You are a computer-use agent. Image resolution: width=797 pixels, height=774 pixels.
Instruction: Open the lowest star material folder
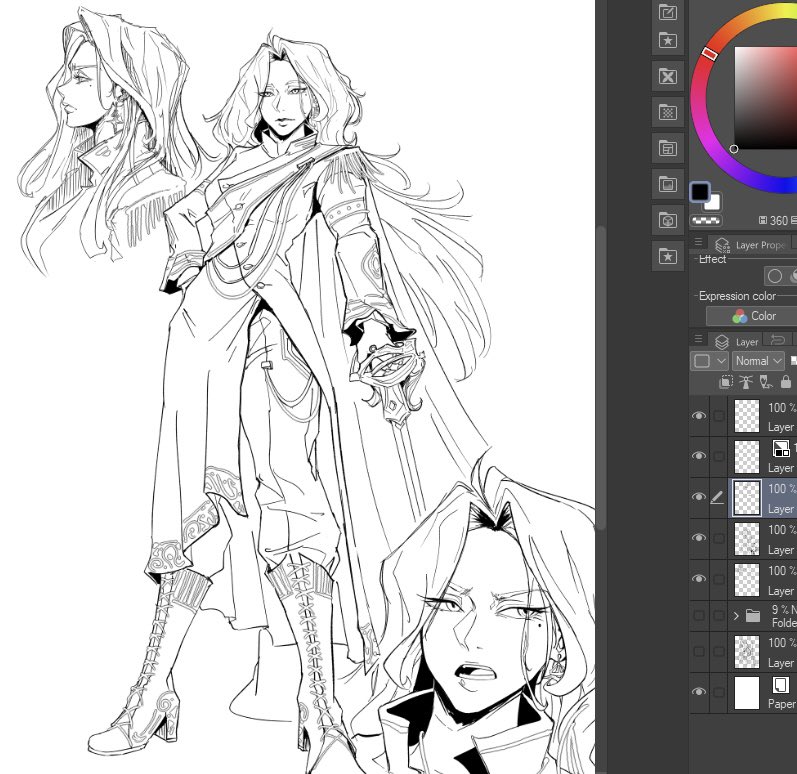tap(667, 256)
